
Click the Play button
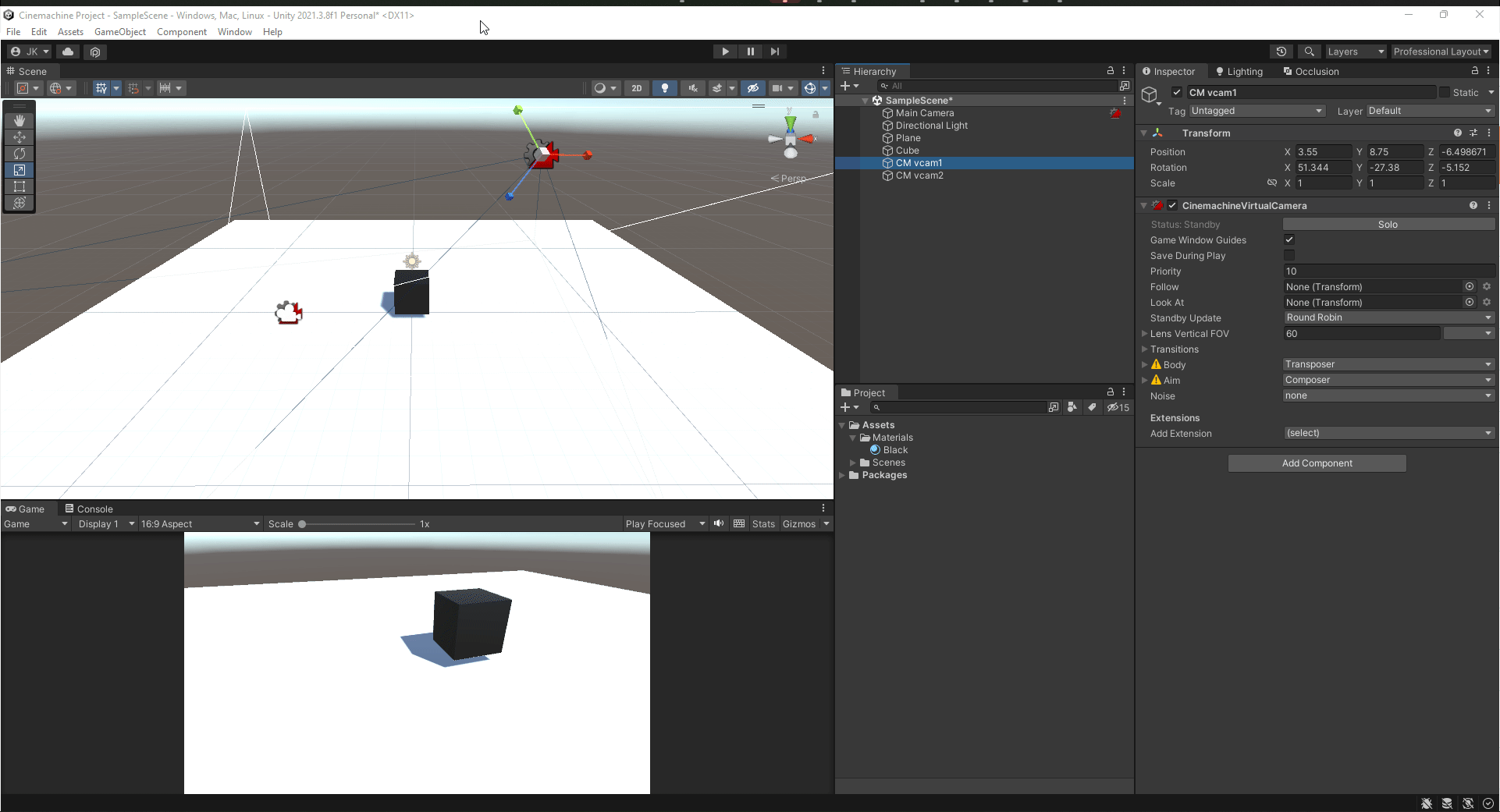click(x=725, y=51)
